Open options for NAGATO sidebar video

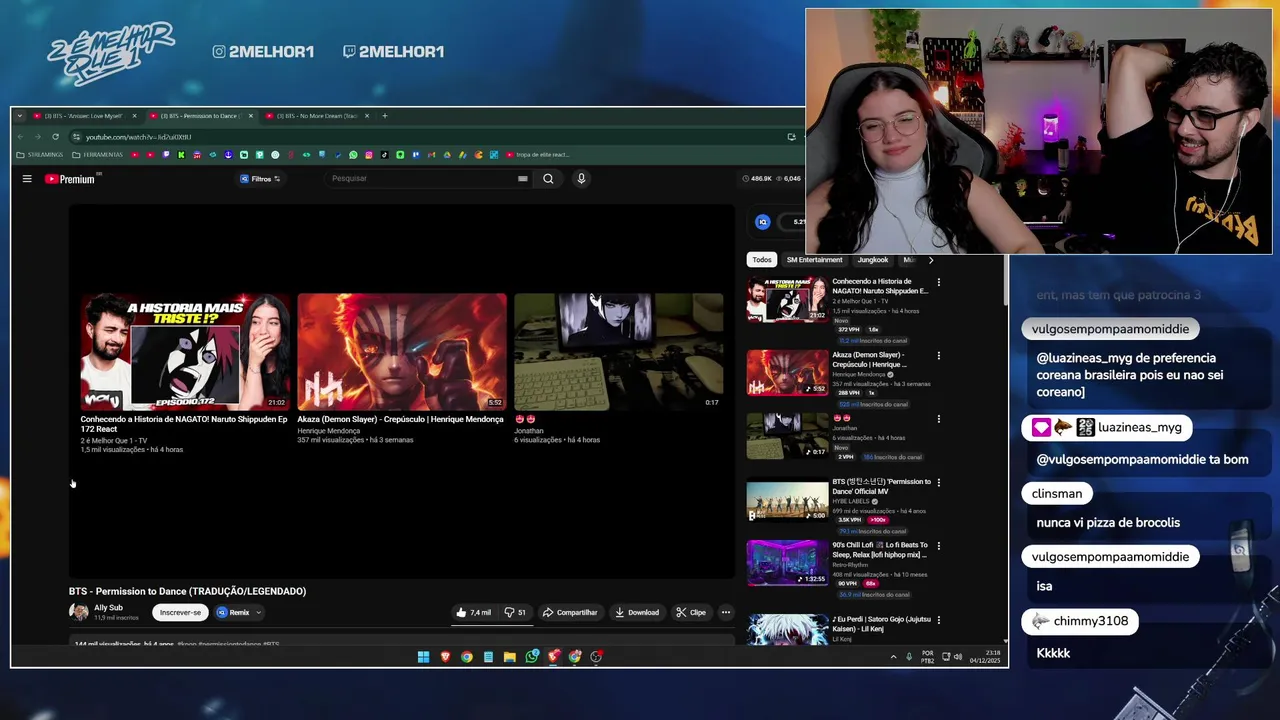point(938,282)
